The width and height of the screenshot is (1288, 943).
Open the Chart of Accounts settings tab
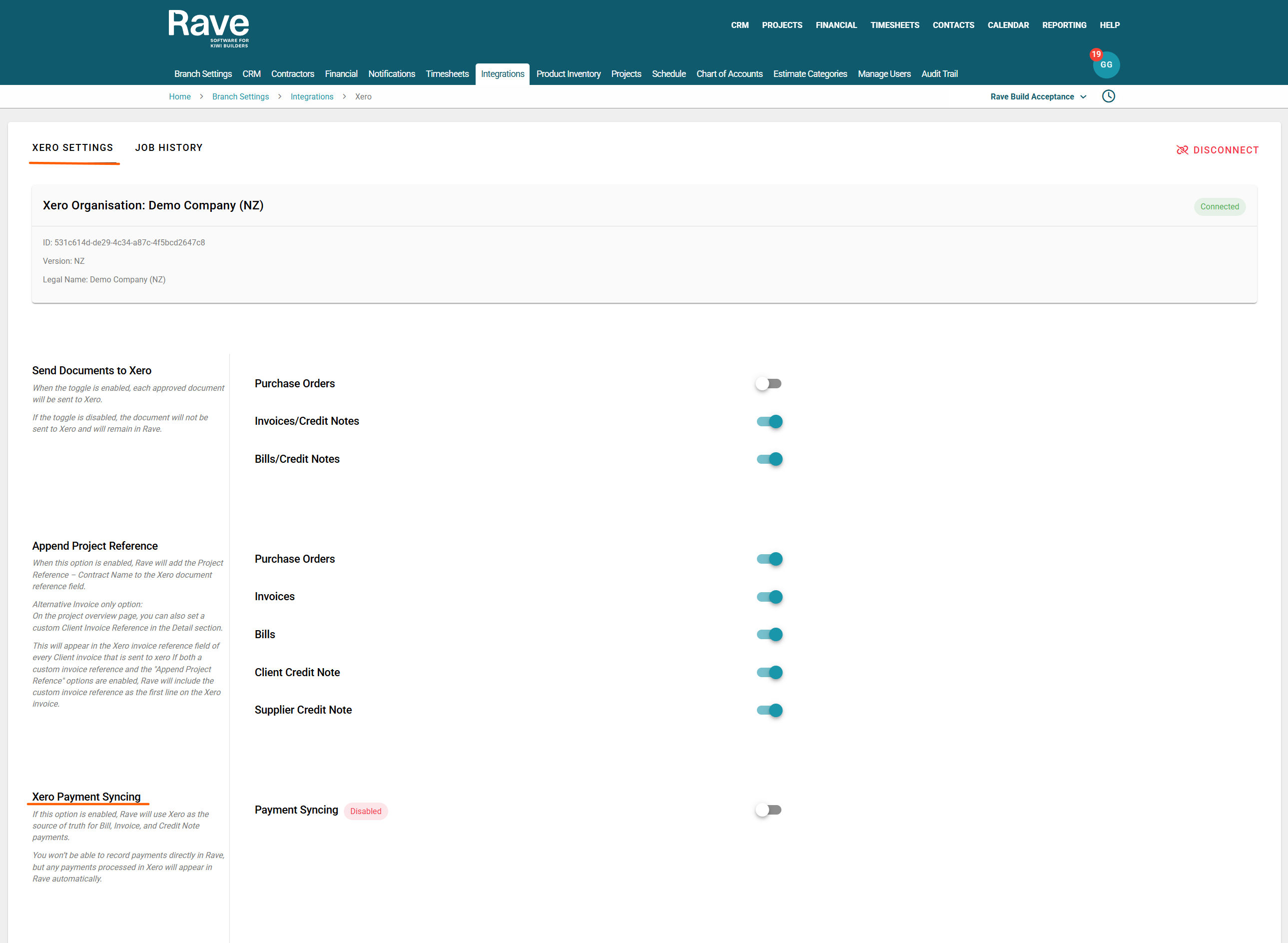[729, 73]
